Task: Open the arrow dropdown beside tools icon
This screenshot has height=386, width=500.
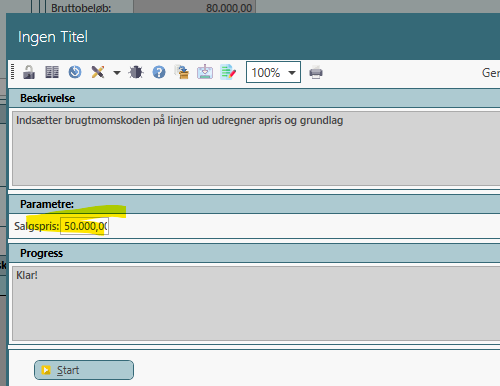Action: tap(117, 72)
